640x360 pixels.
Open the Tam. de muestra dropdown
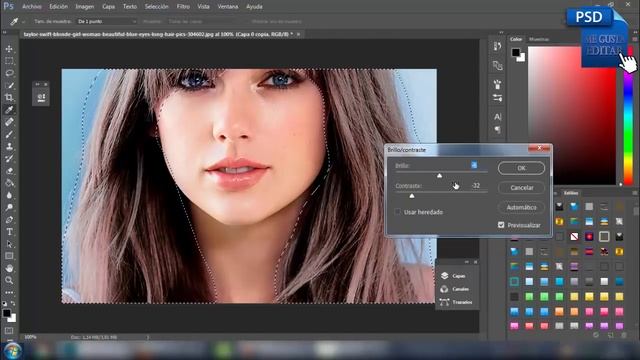click(x=107, y=21)
